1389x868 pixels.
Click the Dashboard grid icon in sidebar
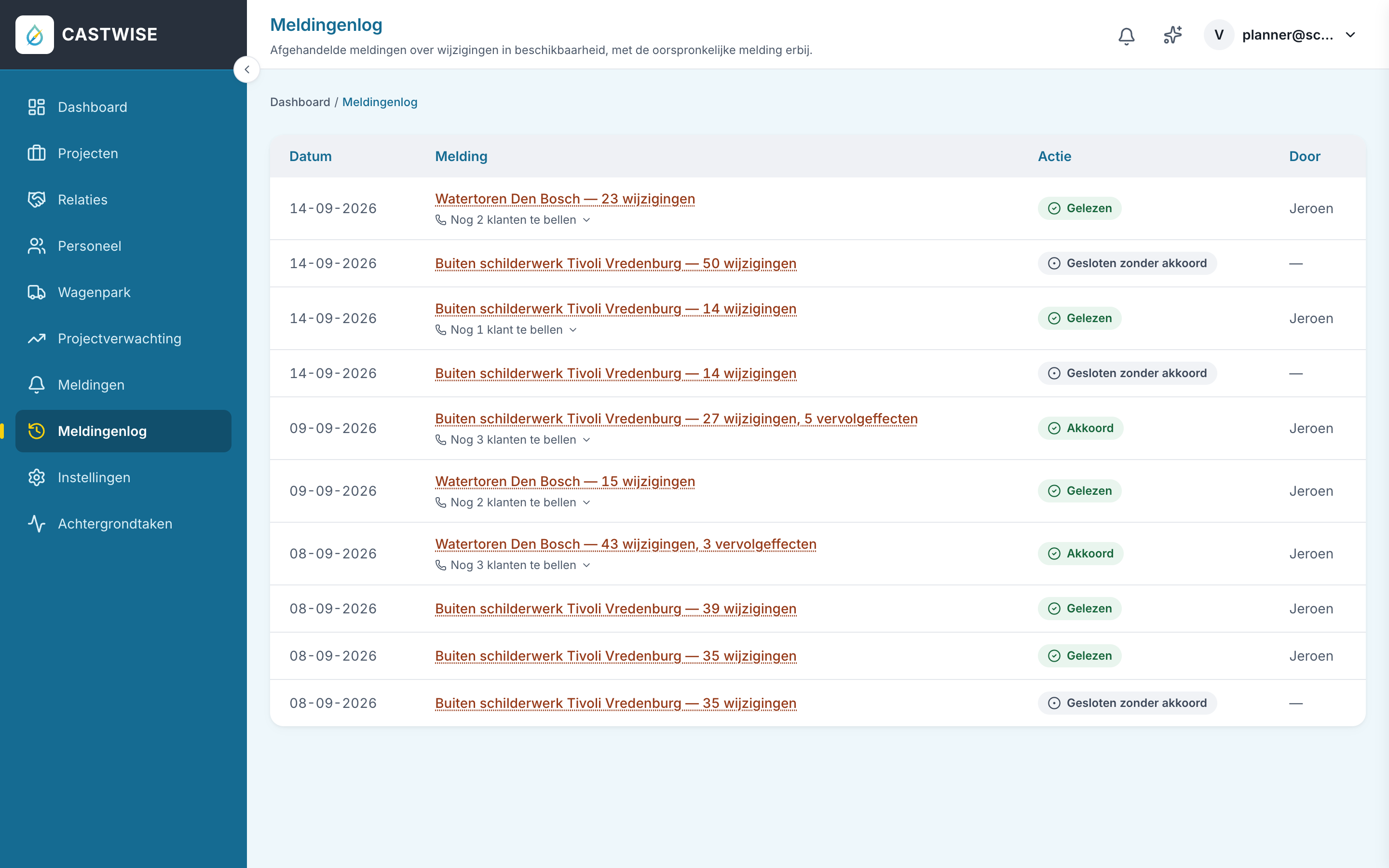point(37,108)
